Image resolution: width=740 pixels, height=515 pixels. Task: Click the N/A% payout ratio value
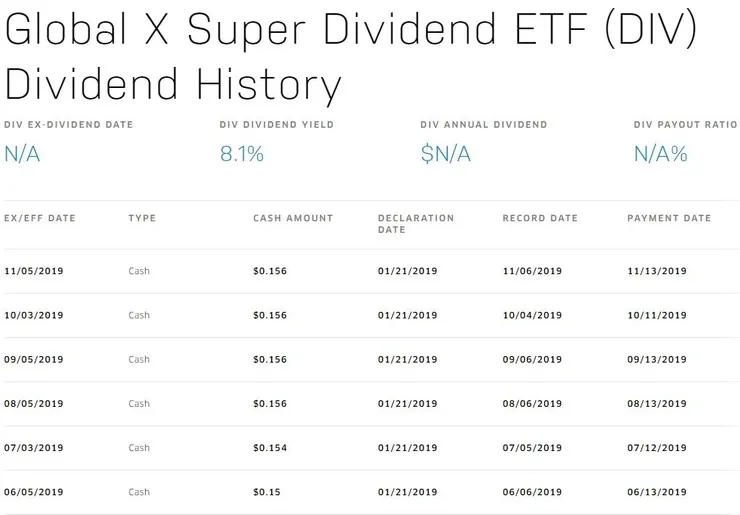(661, 154)
